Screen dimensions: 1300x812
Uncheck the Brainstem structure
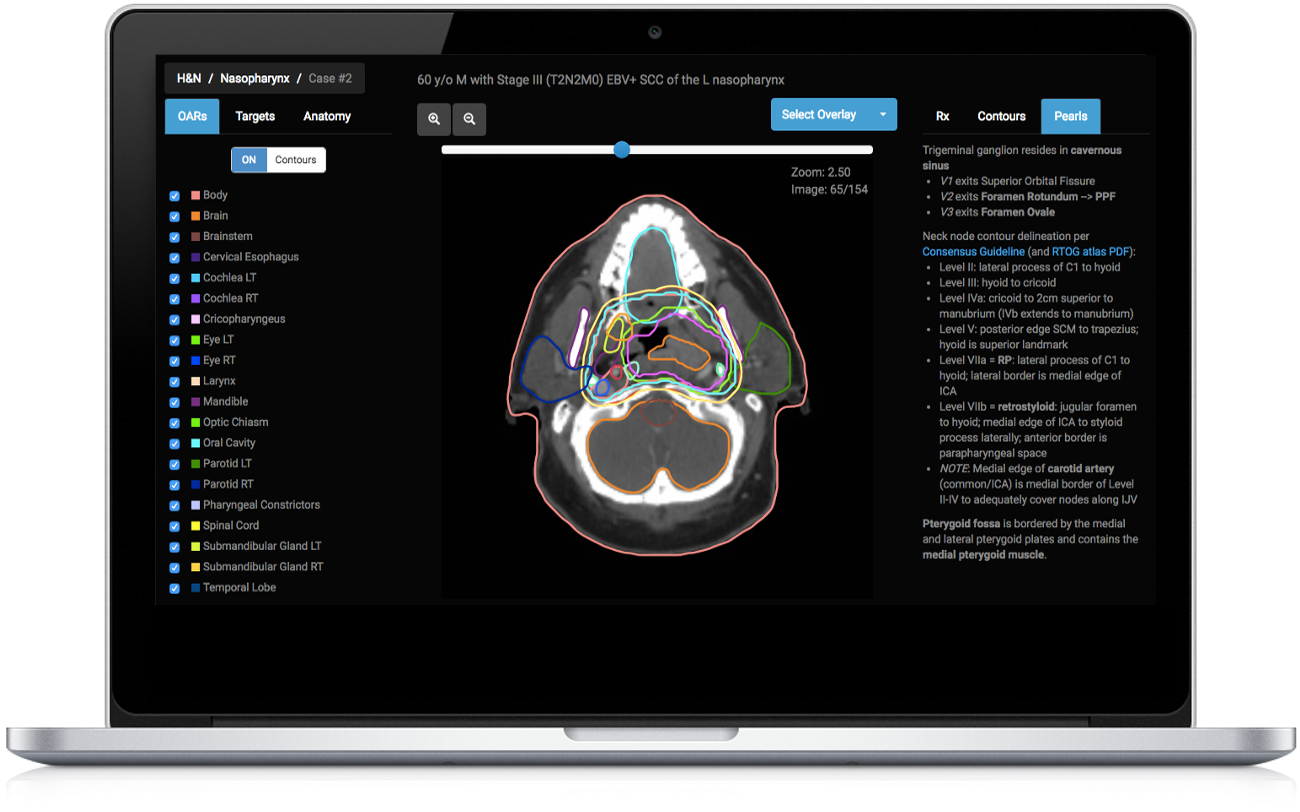[174, 236]
